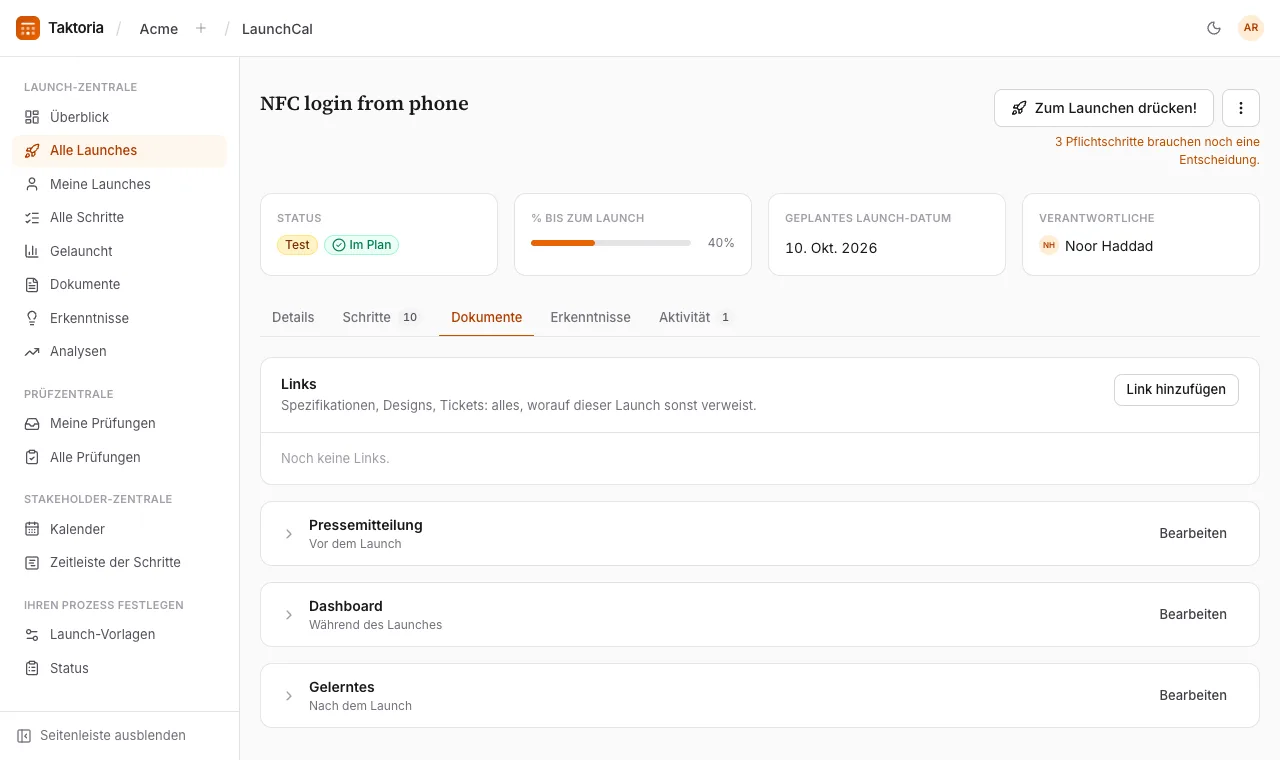Screen dimensions: 1280x760
Task: Click the launch progress bar
Action: pos(611,243)
